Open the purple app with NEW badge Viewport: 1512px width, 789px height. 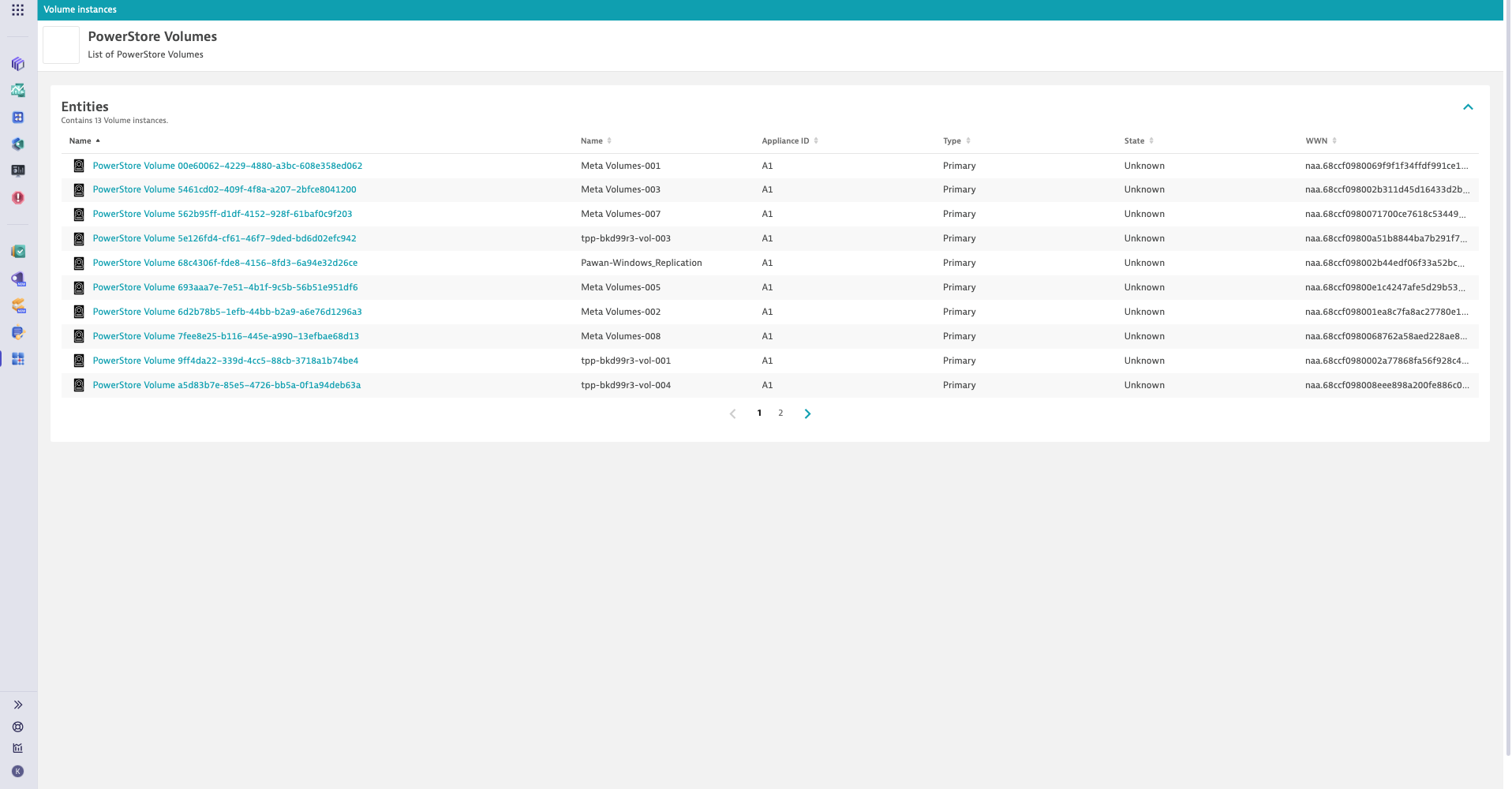click(x=17, y=279)
